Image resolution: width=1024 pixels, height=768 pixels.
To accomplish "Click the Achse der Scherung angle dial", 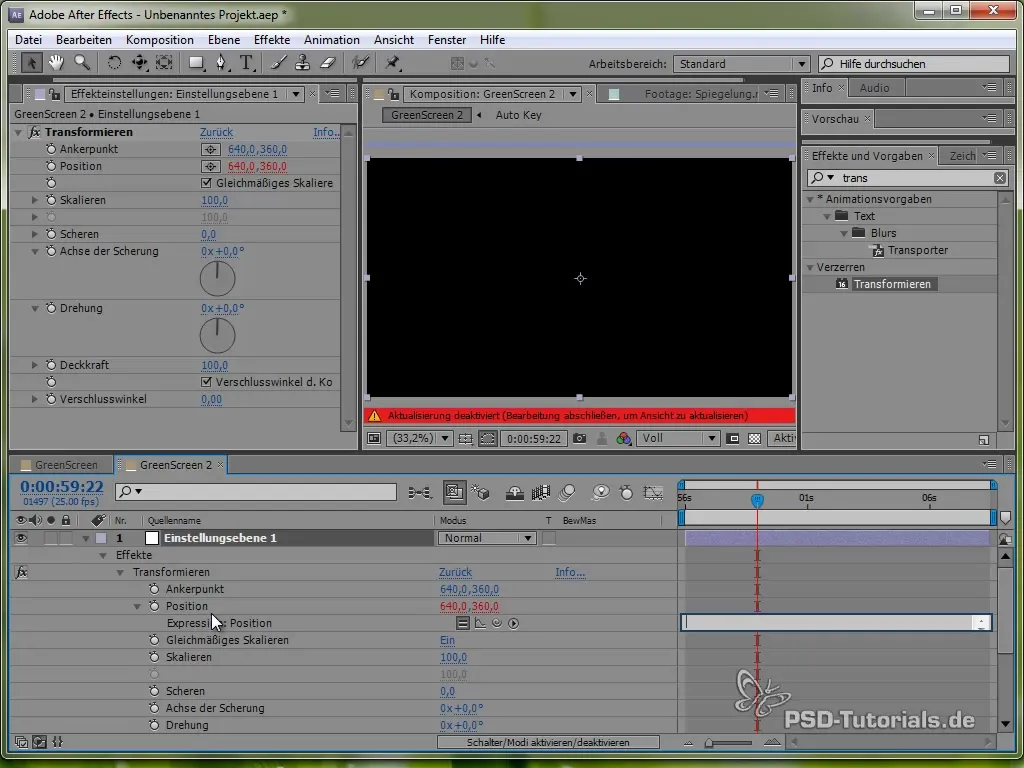I will tap(217, 278).
